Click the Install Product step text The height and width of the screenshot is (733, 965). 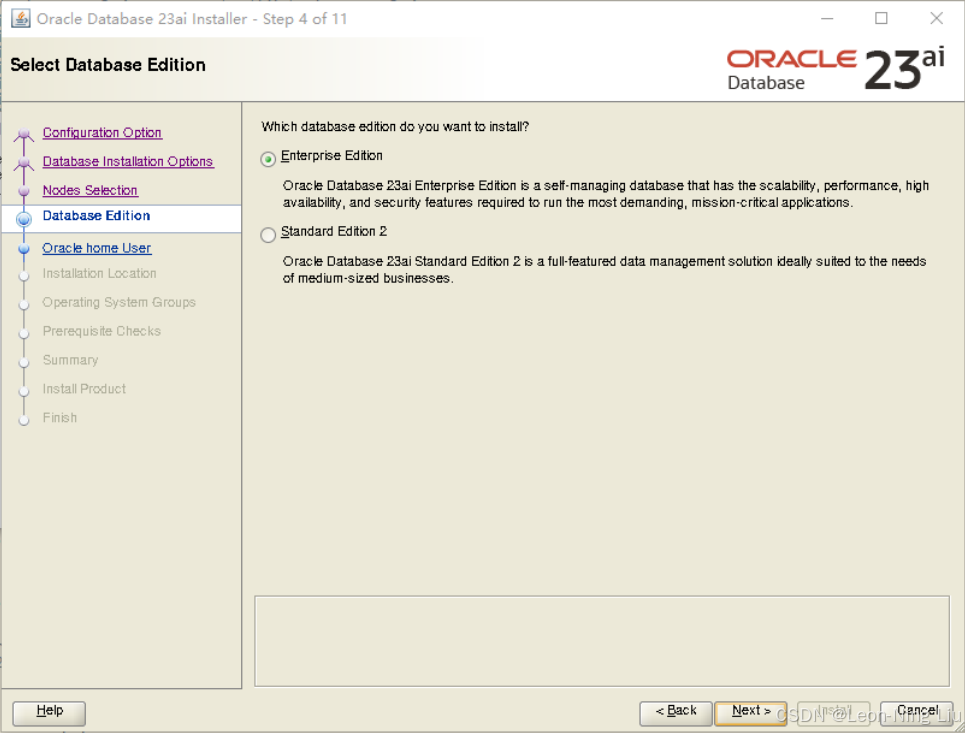click(x=84, y=389)
